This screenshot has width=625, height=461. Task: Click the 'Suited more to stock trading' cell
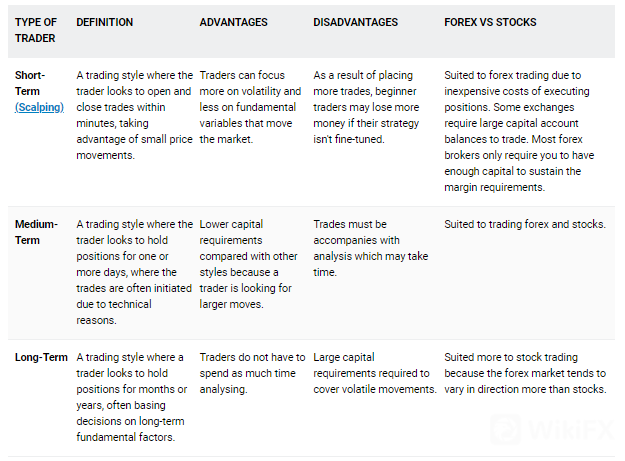tap(525, 373)
